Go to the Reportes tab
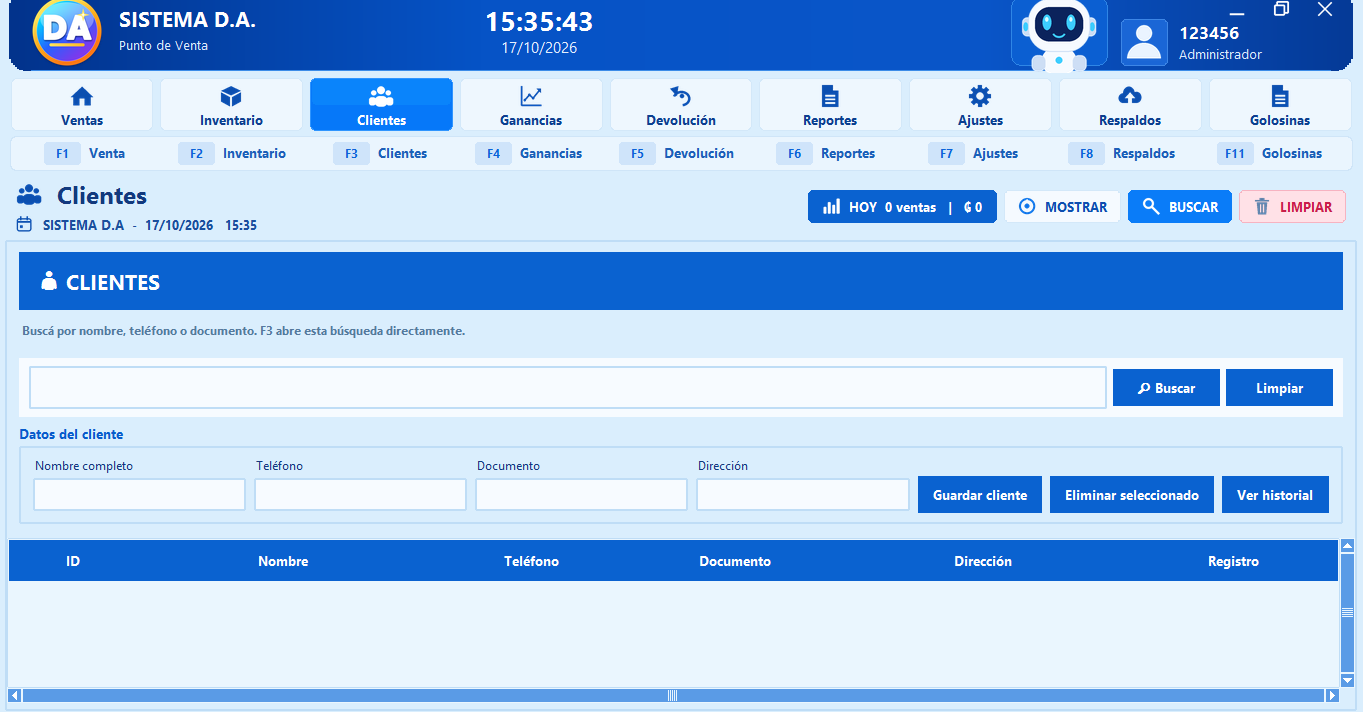The image size is (1363, 712). click(x=830, y=105)
